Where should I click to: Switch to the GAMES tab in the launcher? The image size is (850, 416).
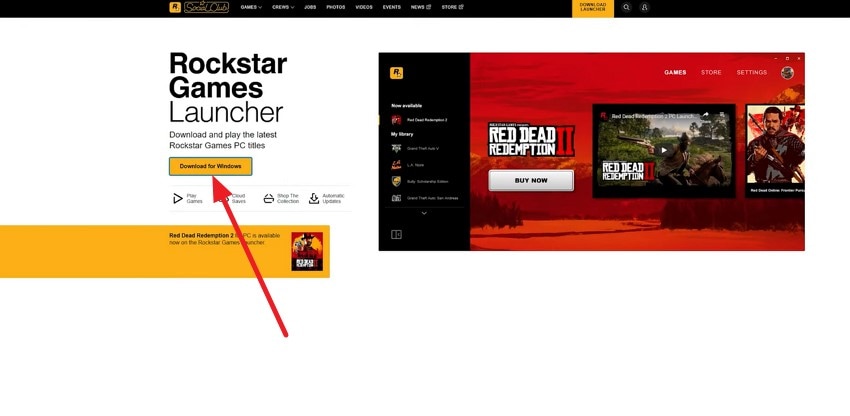[x=675, y=73]
